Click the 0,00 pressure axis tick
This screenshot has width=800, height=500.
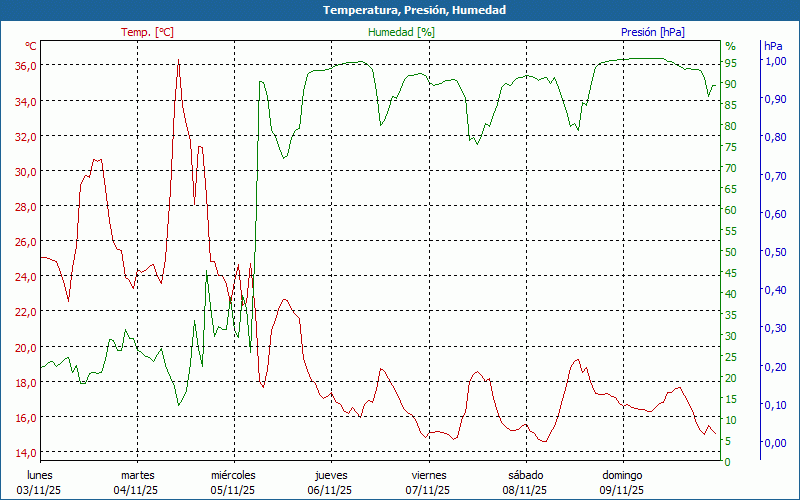click(x=775, y=443)
